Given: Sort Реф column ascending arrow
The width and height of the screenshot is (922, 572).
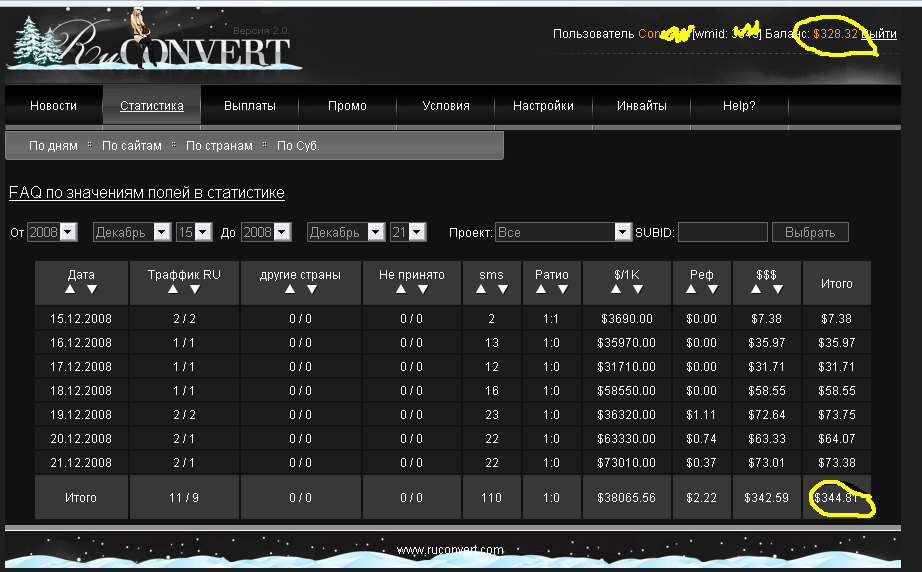Looking at the screenshot, I should click(x=692, y=289).
